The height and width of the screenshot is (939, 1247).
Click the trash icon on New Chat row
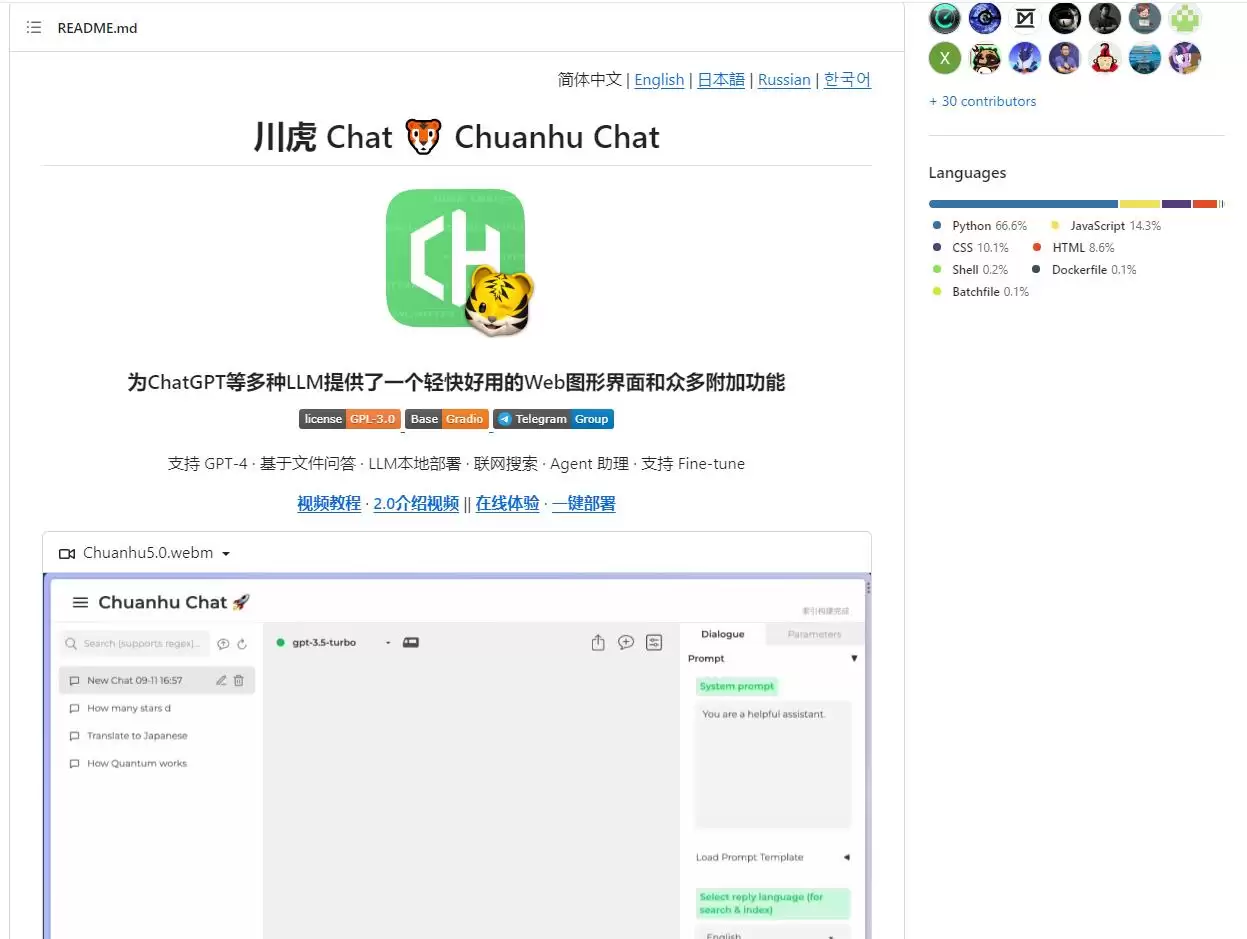(239, 681)
